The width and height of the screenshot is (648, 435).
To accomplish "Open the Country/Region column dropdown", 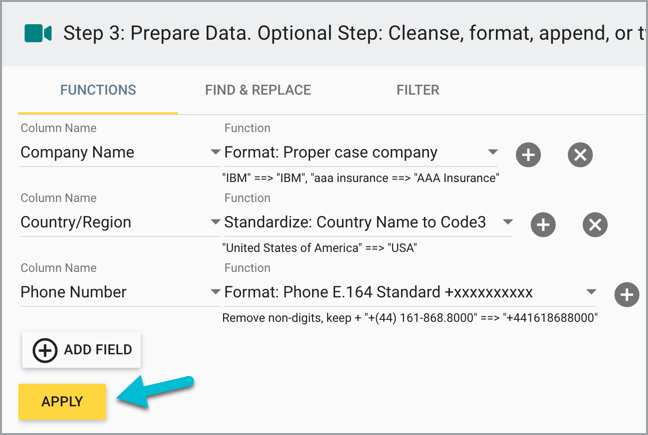I will coord(215,222).
